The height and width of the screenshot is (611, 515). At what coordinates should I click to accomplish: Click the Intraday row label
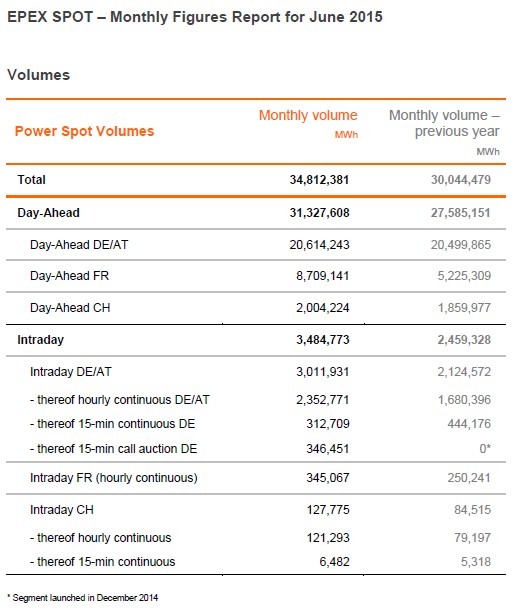(41, 340)
